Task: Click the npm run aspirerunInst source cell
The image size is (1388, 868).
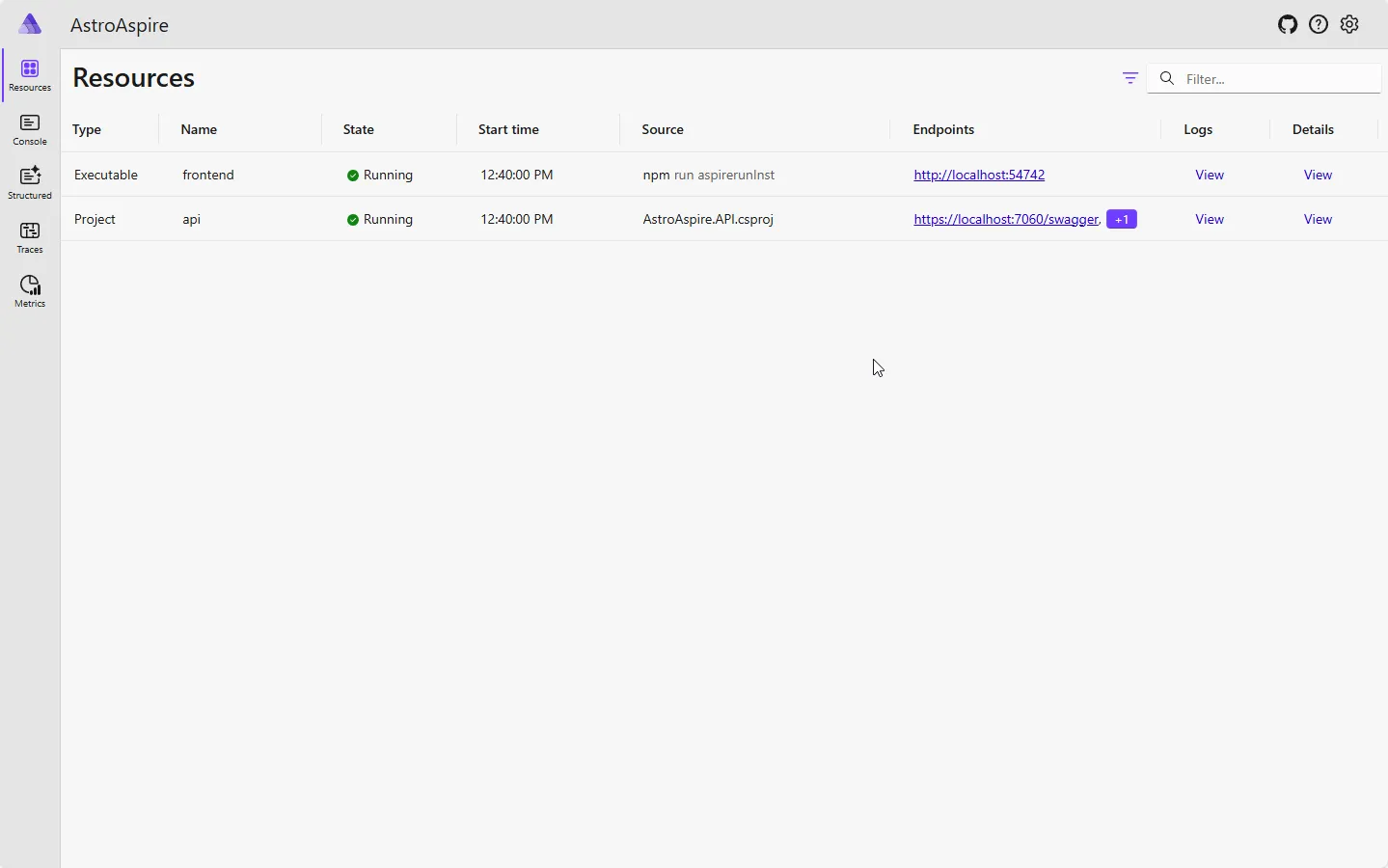Action: (x=709, y=175)
